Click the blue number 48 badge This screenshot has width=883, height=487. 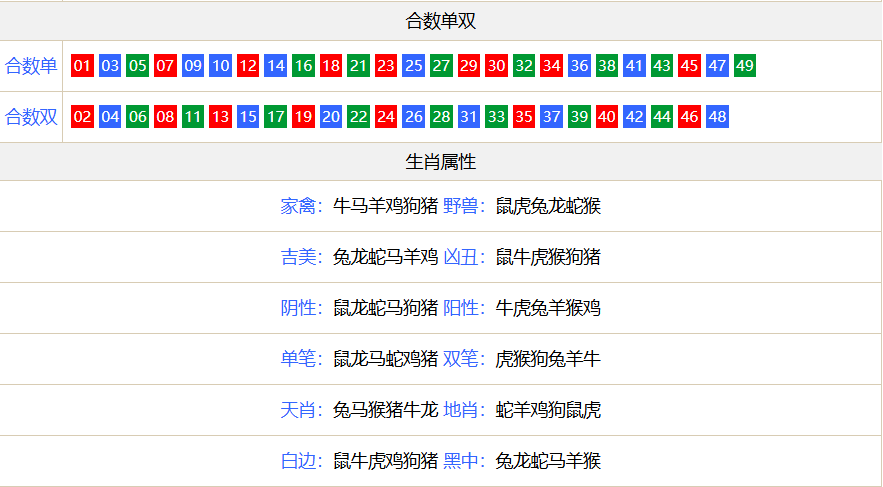[x=717, y=117]
